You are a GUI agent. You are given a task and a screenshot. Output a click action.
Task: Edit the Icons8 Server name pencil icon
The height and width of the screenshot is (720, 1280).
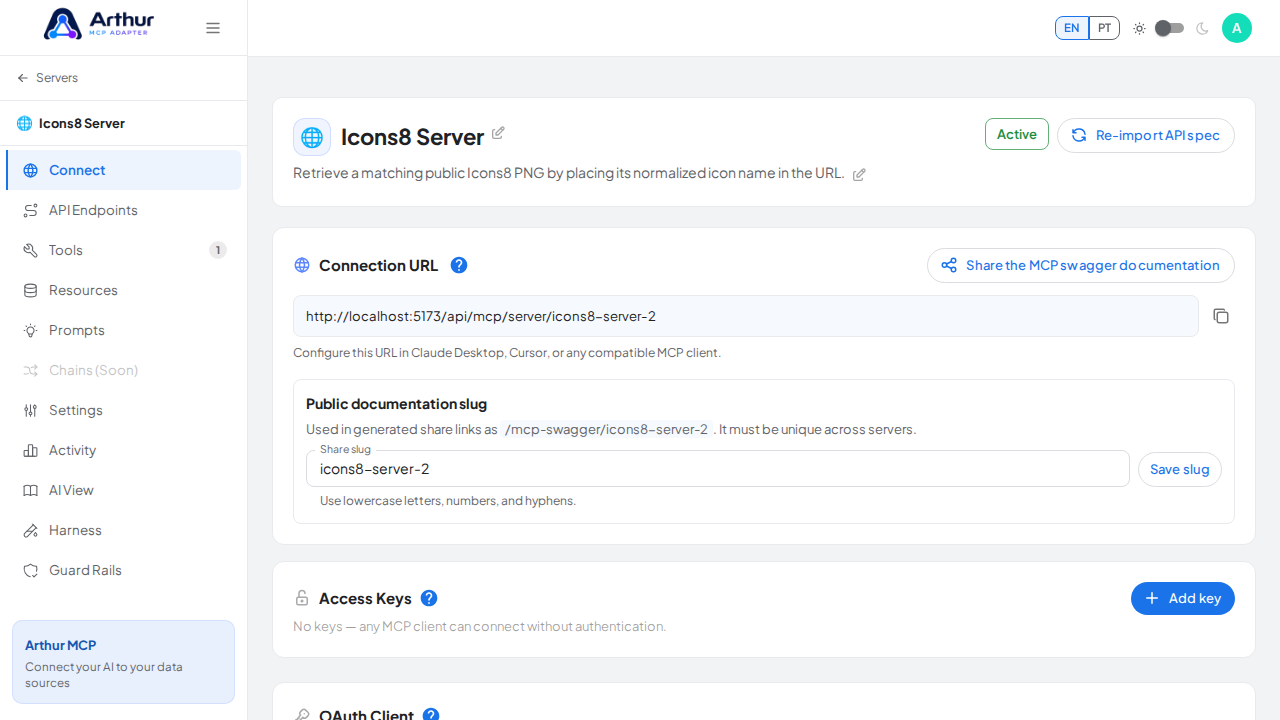[498, 133]
